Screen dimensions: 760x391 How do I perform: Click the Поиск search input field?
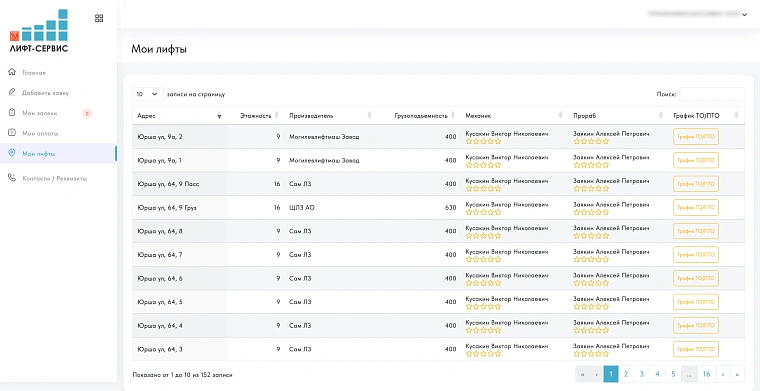click(x=712, y=94)
